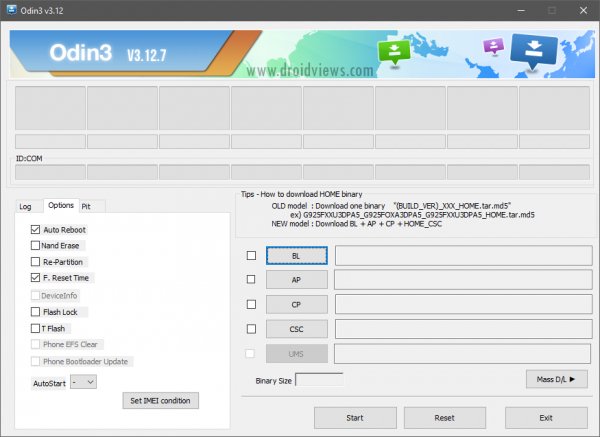The image size is (600, 437).
Task: Enable the Nand Erase checkbox
Action: tap(35, 245)
